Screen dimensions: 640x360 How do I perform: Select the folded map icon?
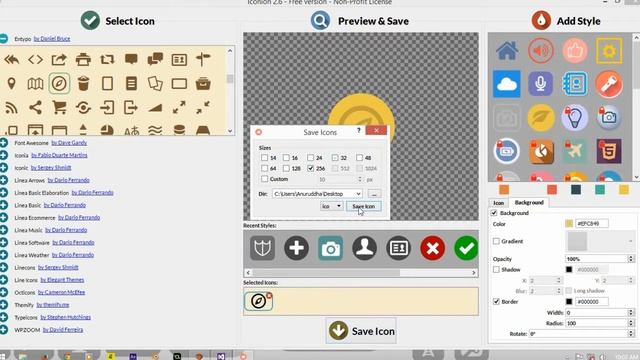[36, 84]
